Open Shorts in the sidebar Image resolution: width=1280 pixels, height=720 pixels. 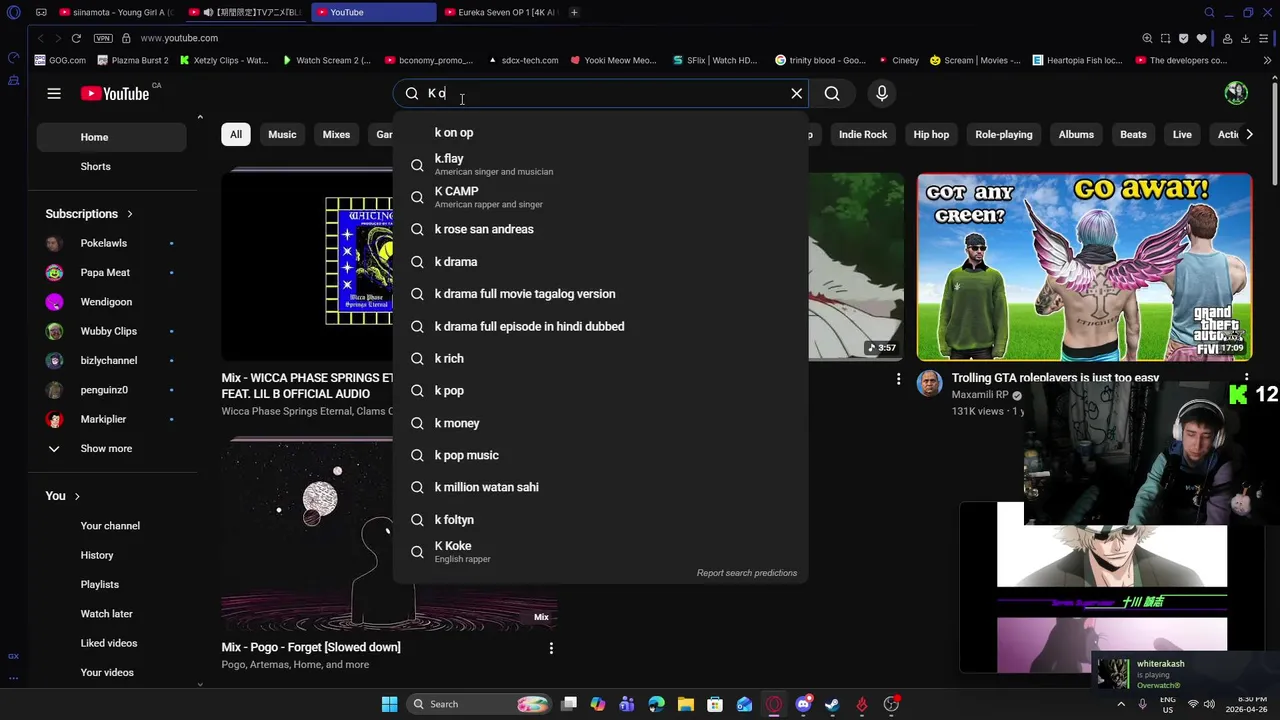(111, 166)
